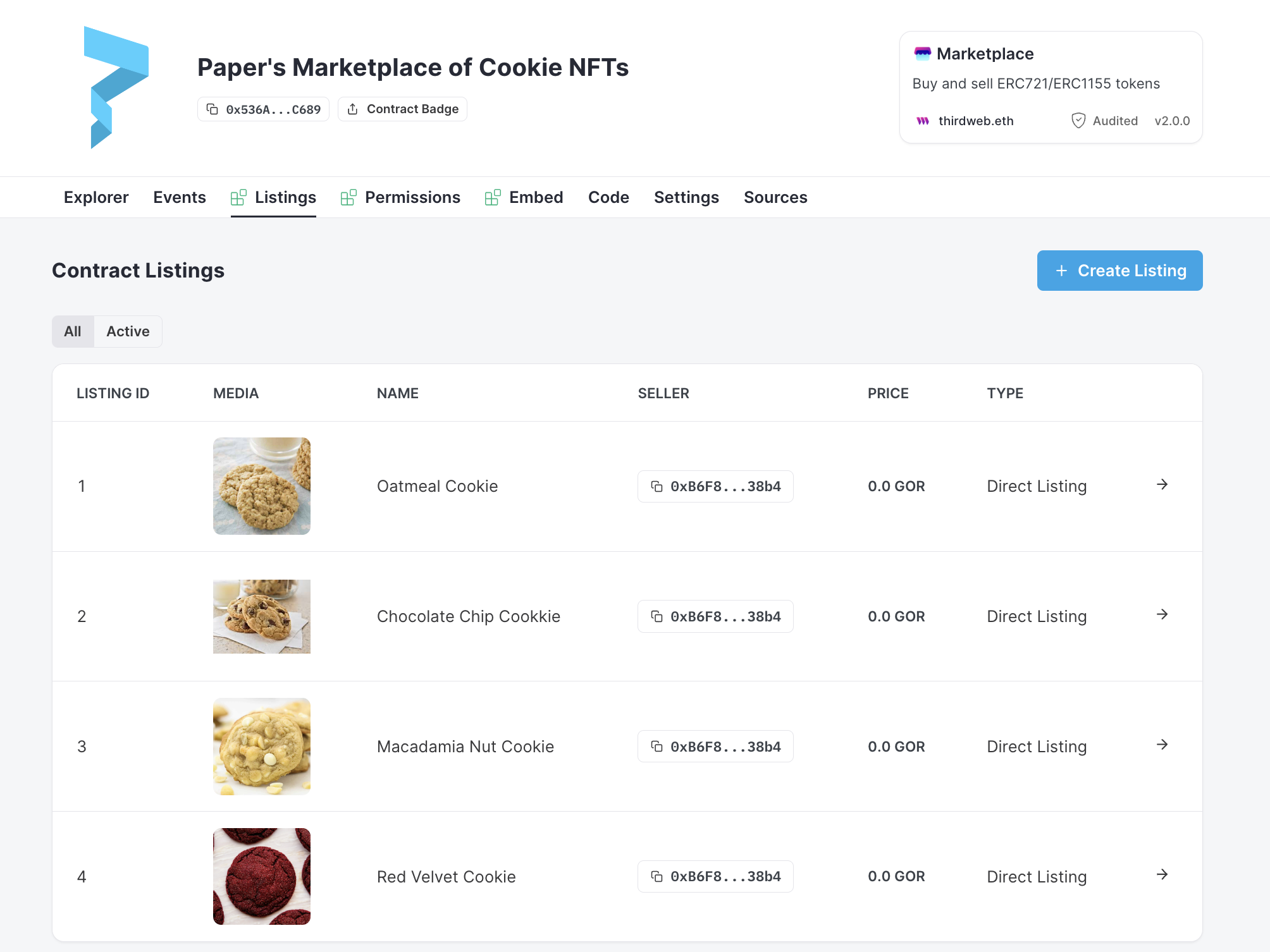Viewport: 1270px width, 952px height.
Task: Select the All listings filter
Action: [x=73, y=331]
